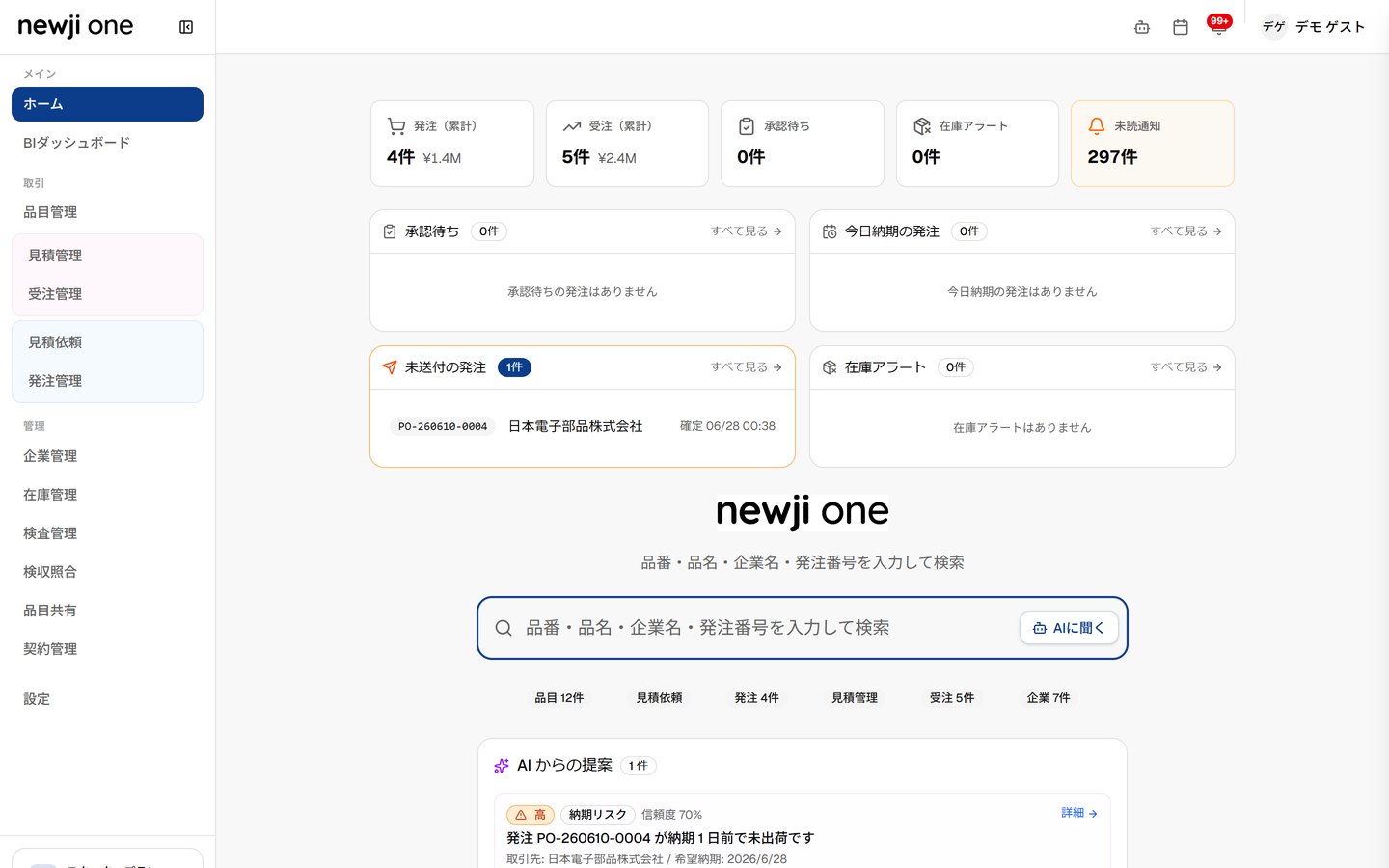The height and width of the screenshot is (868, 1389).
Task: Click the 日本電子部品株式会社 company name in order row
Action: coord(576,426)
